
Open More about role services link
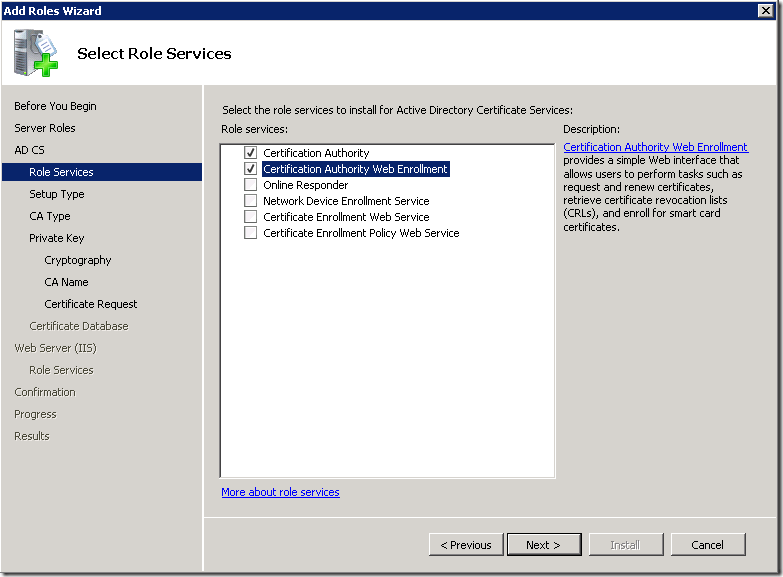click(280, 492)
